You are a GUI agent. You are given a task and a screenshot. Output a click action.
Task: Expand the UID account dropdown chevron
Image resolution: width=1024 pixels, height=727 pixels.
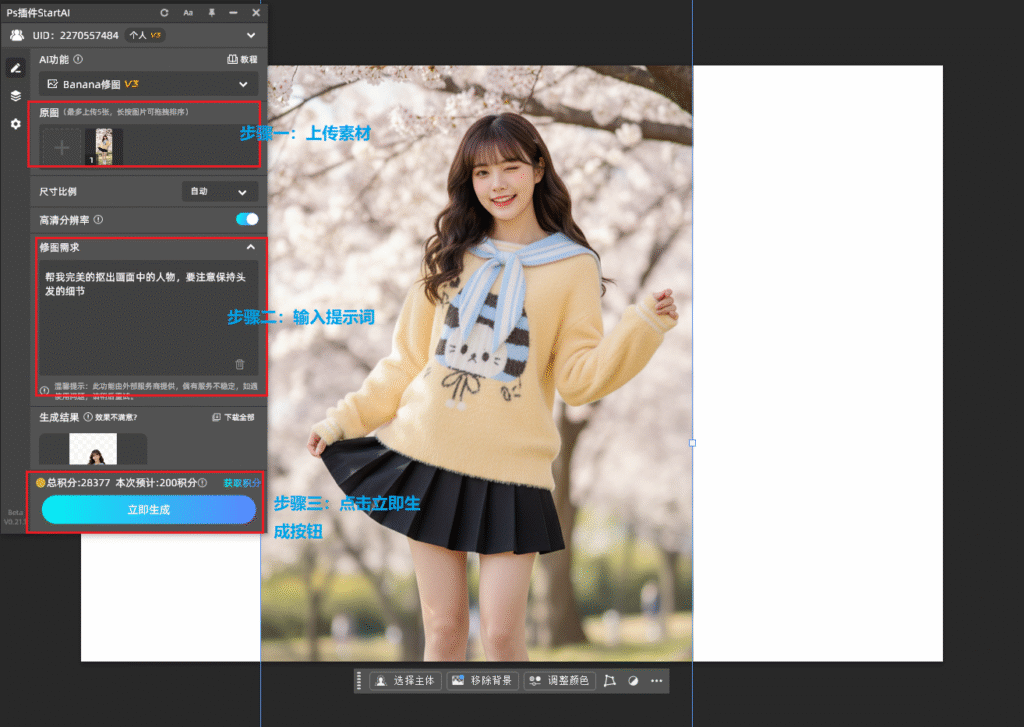click(x=250, y=35)
